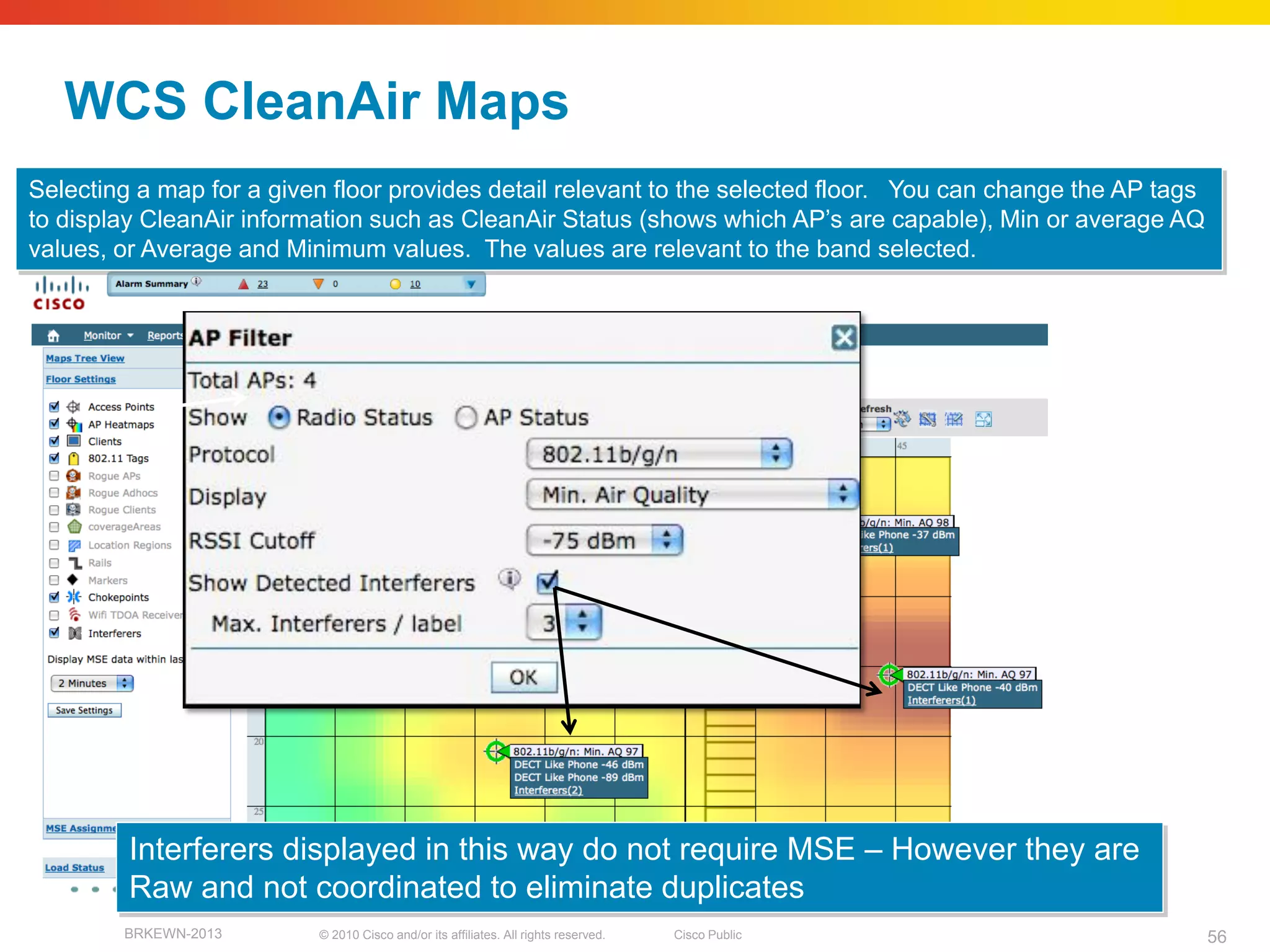Click the Access Points layer icon
The image size is (1270, 952).
point(74,407)
